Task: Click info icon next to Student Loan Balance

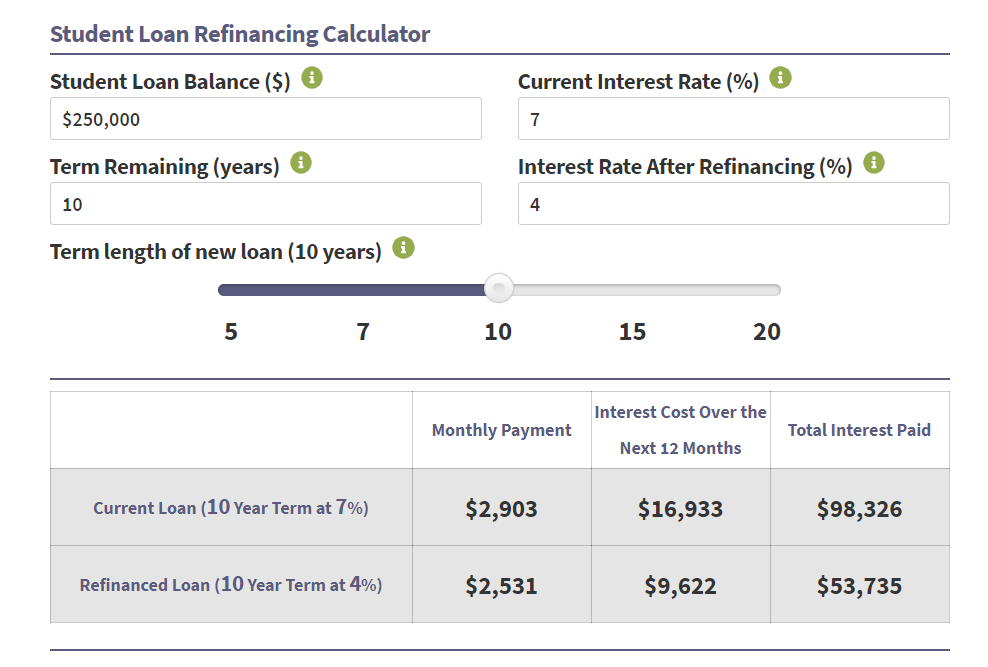Action: click(312, 78)
